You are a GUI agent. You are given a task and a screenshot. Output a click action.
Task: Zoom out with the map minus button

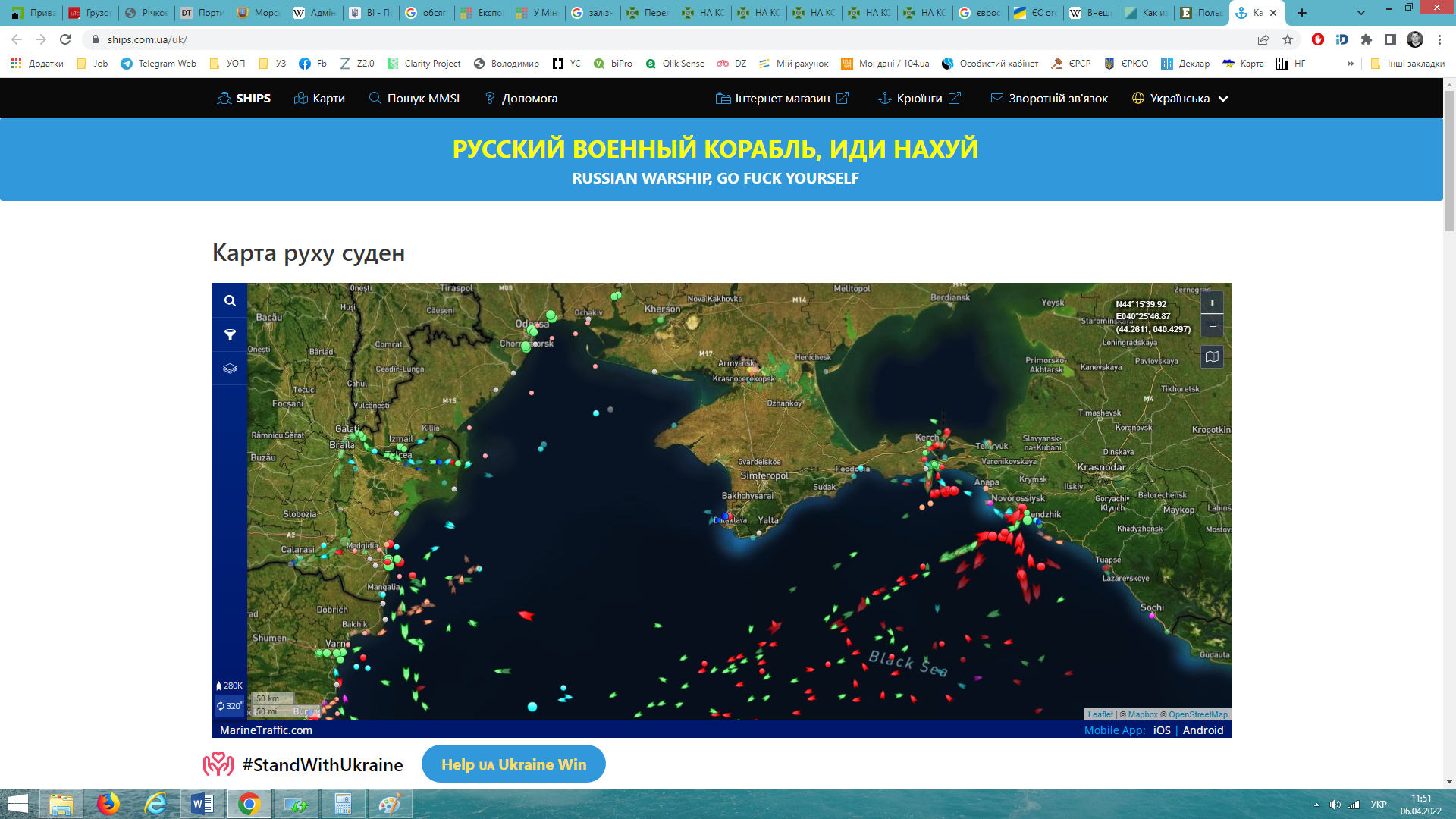tap(1212, 326)
